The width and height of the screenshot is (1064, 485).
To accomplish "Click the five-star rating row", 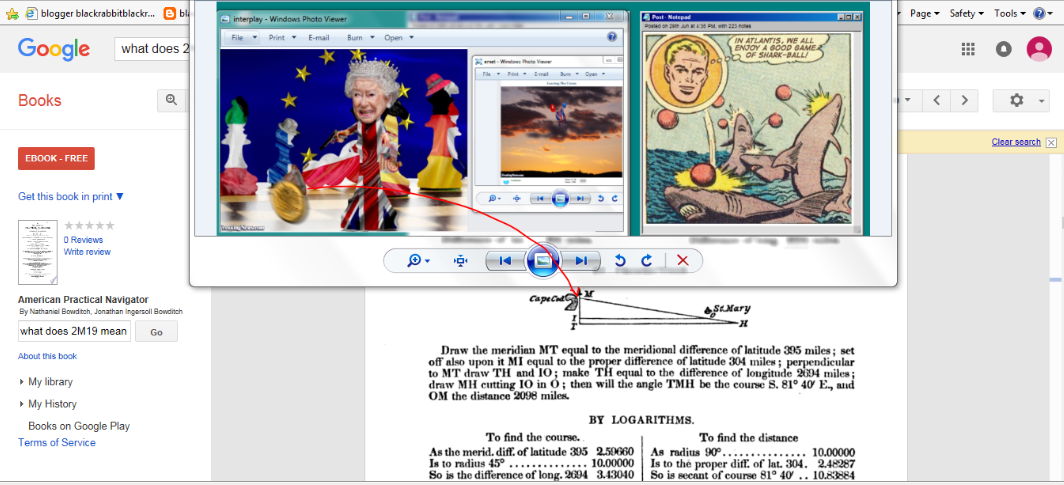I will 89,225.
